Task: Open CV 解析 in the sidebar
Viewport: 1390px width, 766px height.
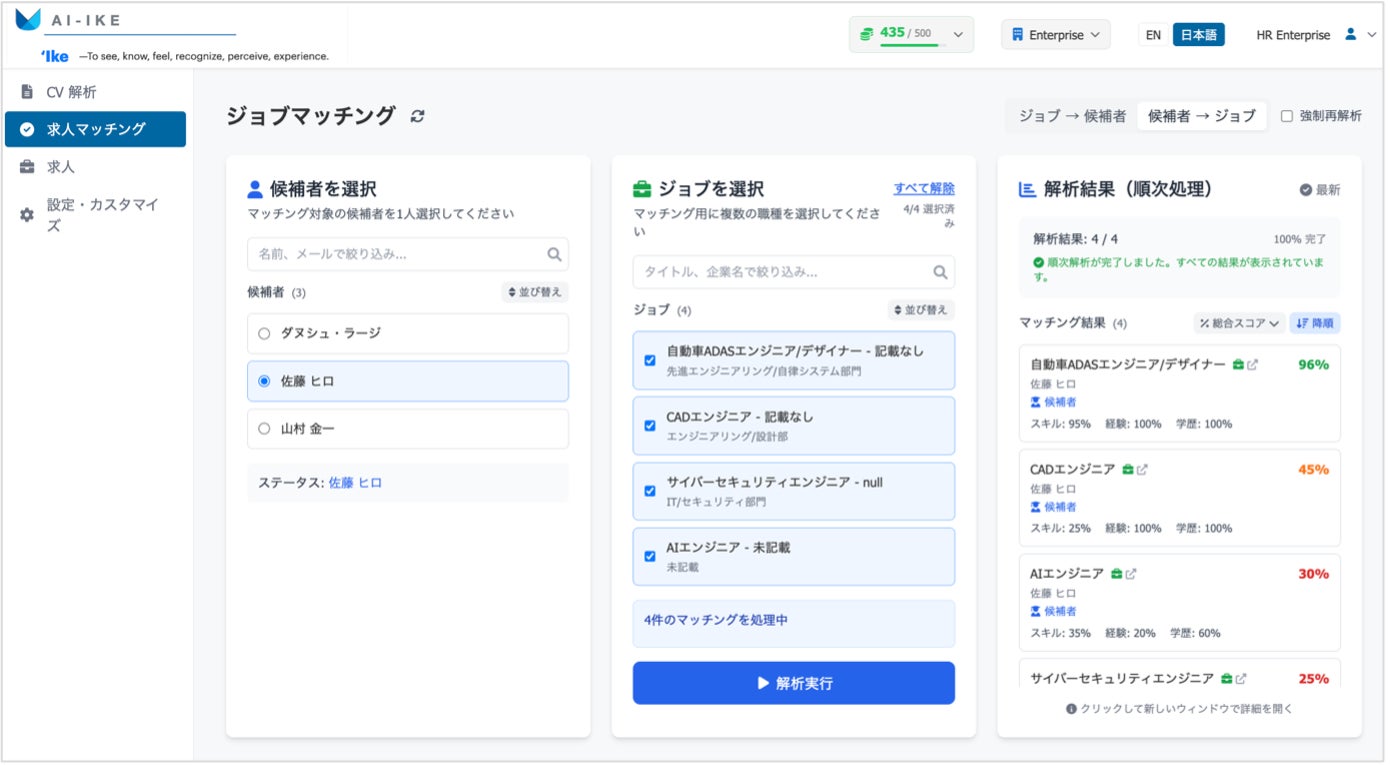Action: (x=71, y=92)
